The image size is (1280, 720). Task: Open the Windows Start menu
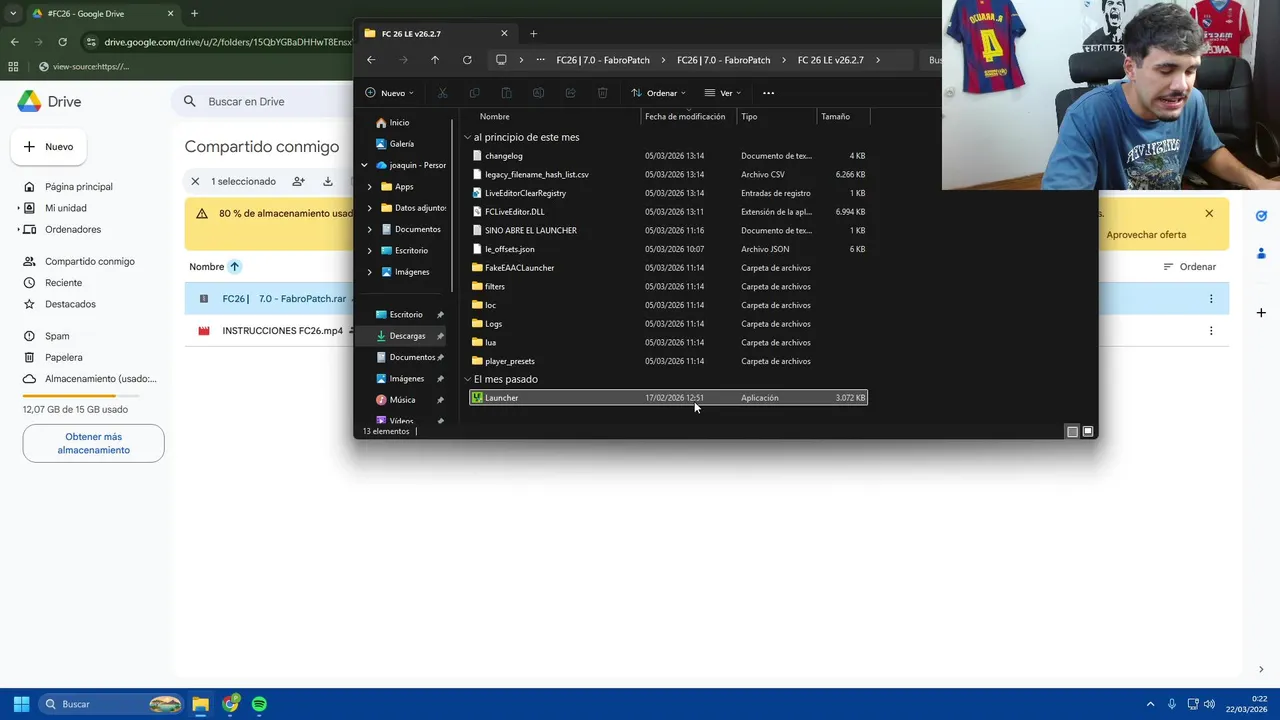[21, 704]
